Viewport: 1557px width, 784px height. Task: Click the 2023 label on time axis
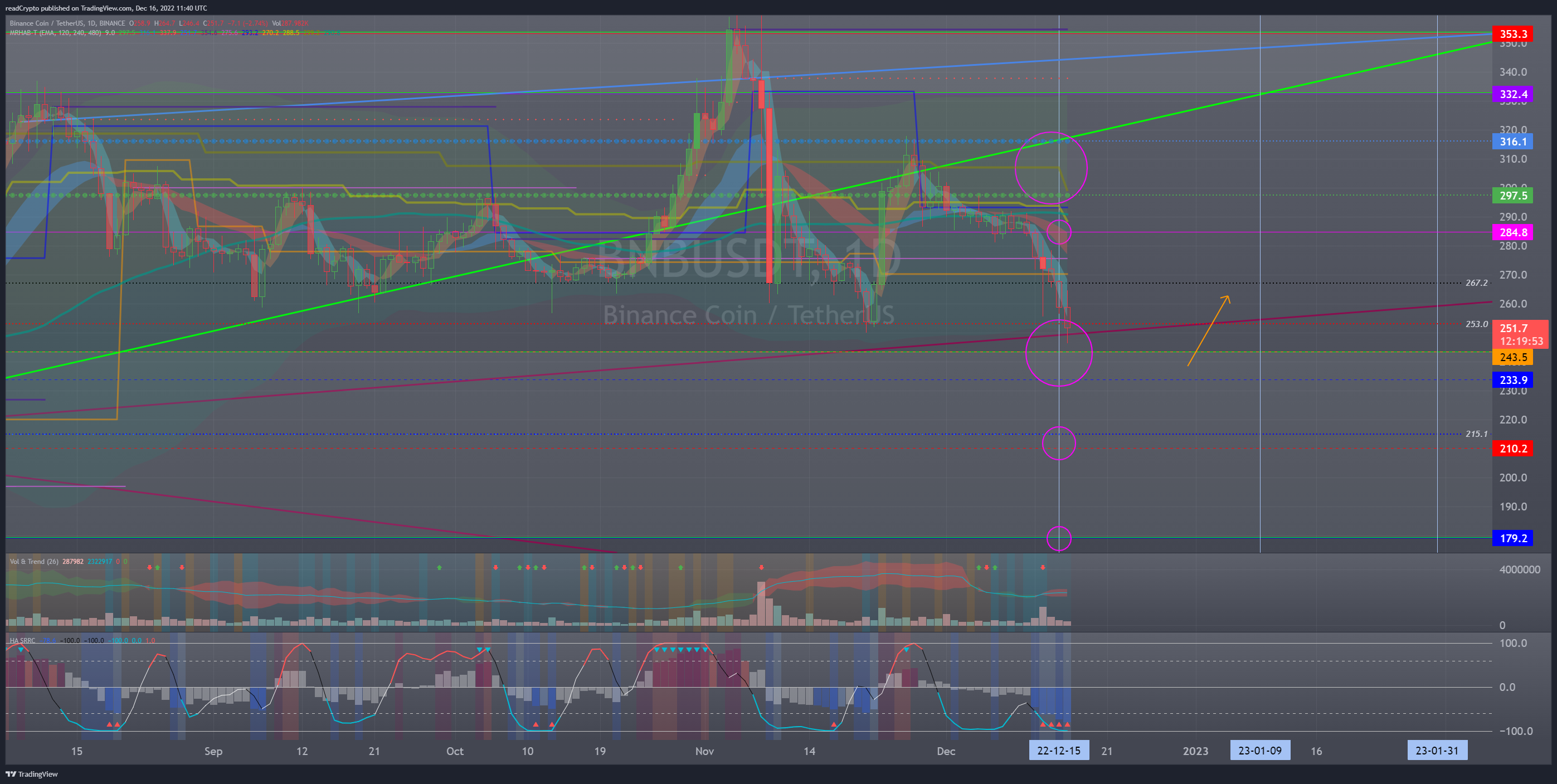(1195, 751)
